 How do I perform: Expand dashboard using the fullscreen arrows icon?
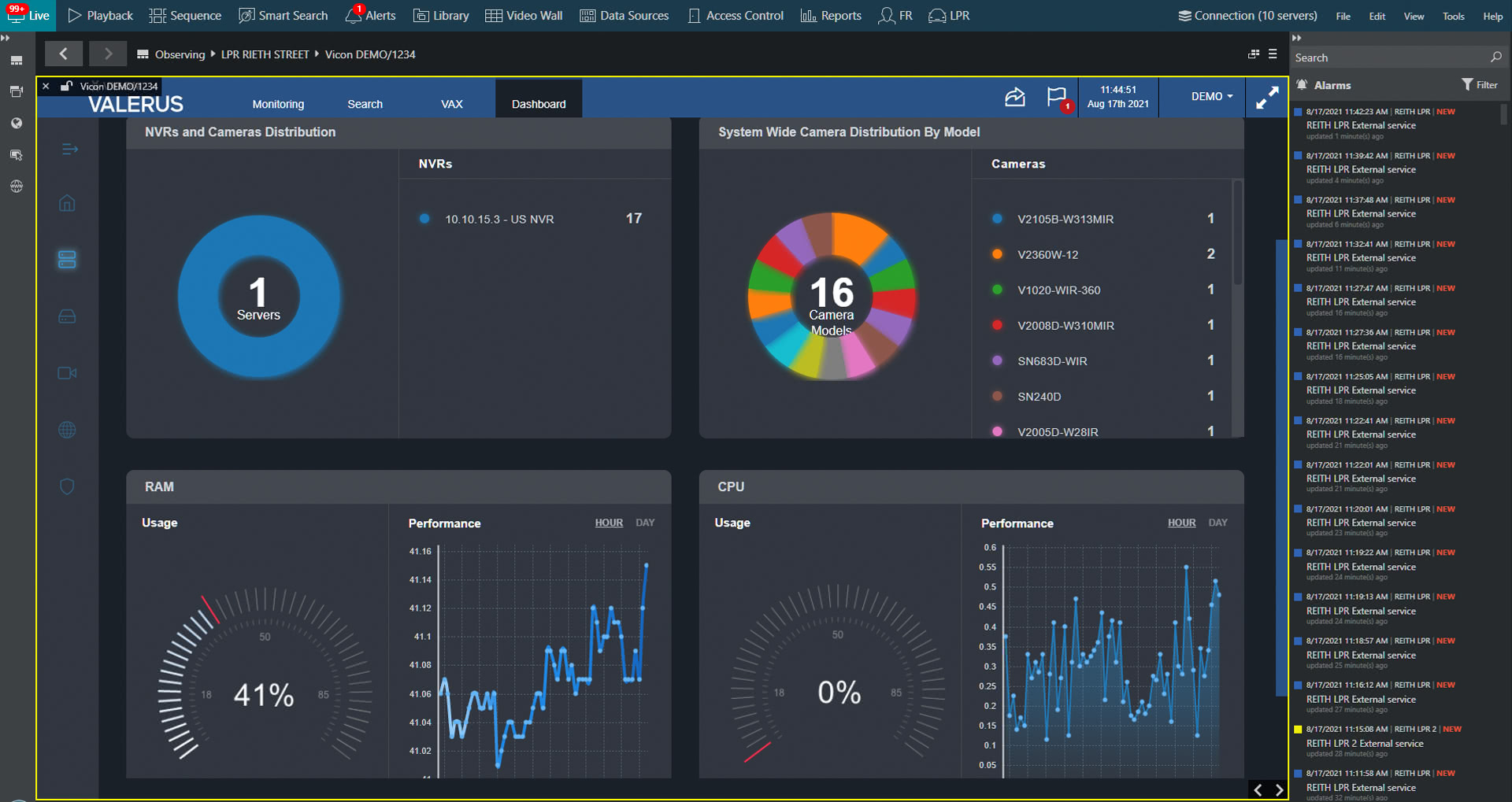pyautogui.click(x=1267, y=98)
